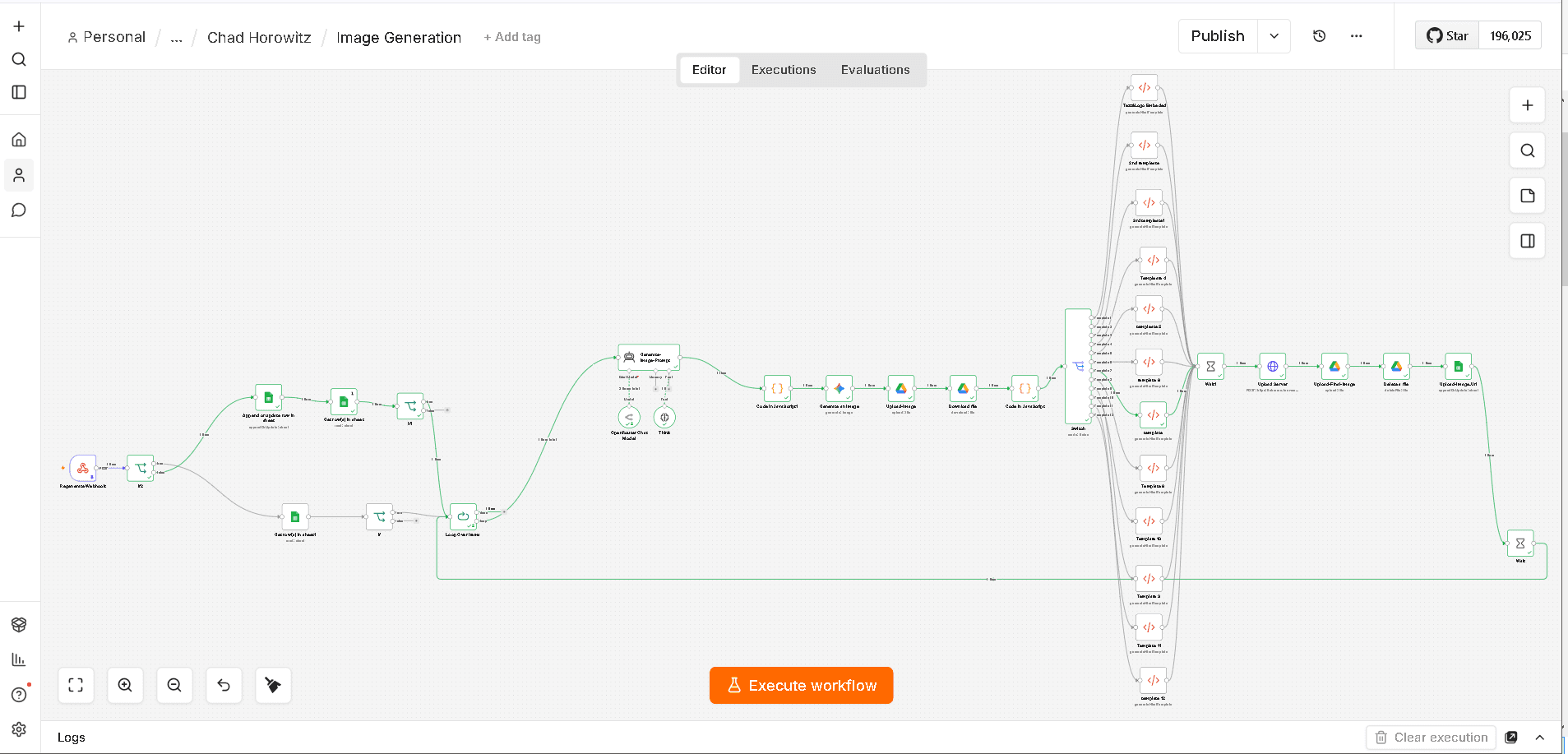Image resolution: width=1568 pixels, height=754 pixels.
Task: Open the Regenerate Webhook trigger node
Action: coord(83,468)
